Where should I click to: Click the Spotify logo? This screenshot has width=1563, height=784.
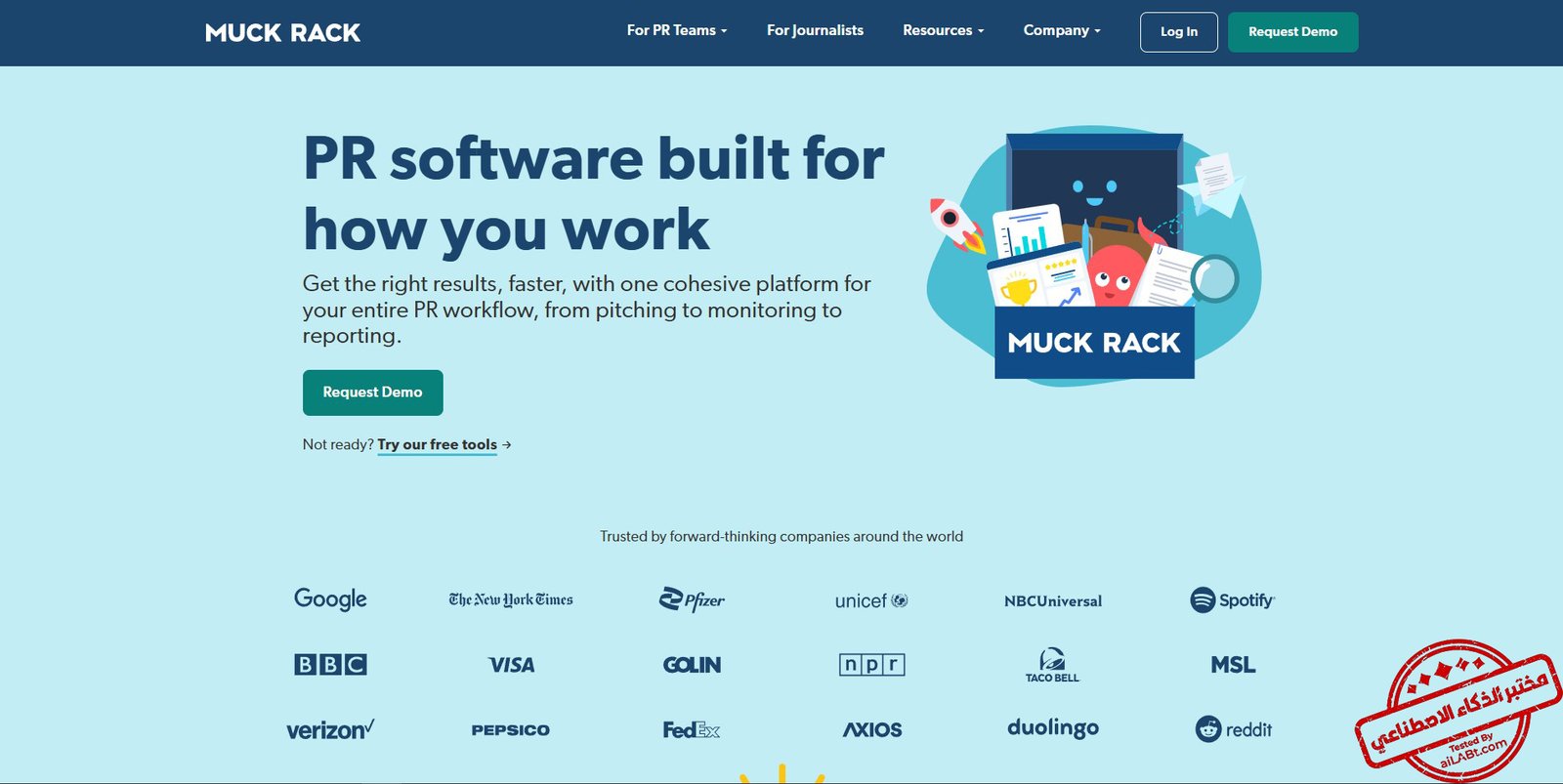[x=1233, y=600]
